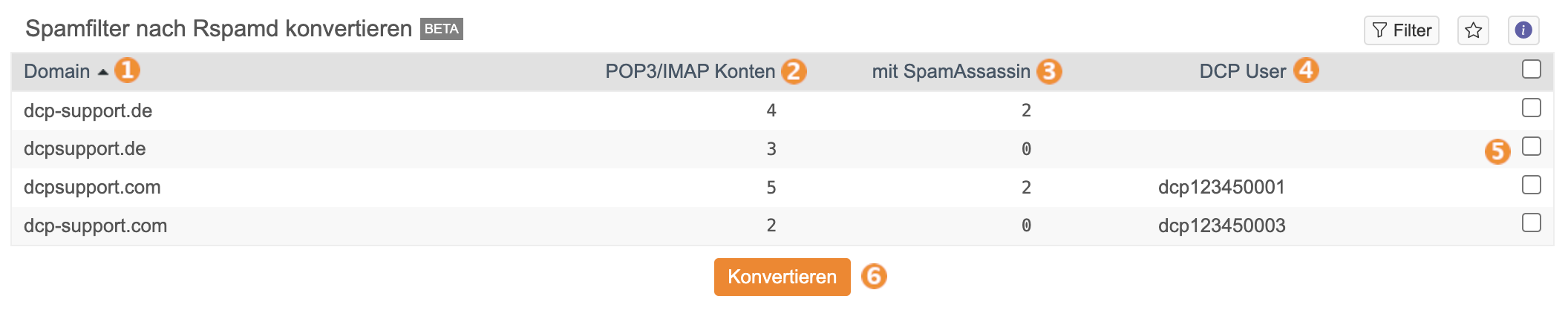The width and height of the screenshot is (1568, 313).
Task: Click the BETA badge next to the title
Action: pyautogui.click(x=442, y=29)
